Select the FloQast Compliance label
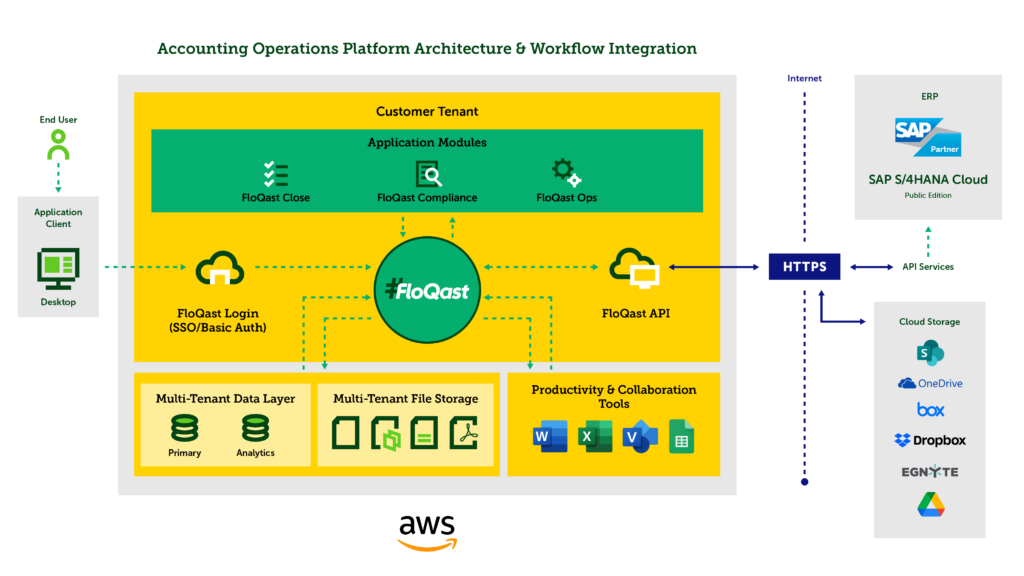The width and height of the screenshot is (1024, 576). coord(427,197)
